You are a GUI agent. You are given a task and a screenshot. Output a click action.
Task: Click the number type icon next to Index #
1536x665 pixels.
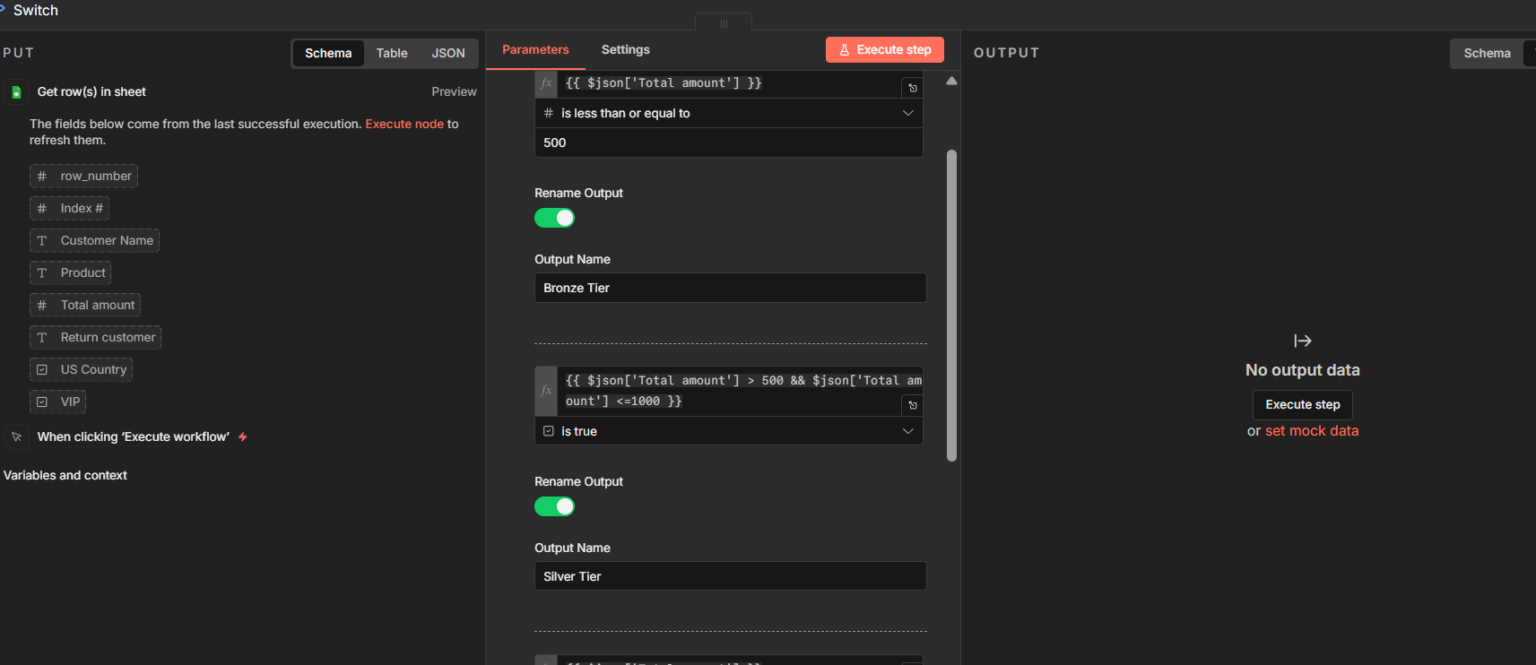42,208
